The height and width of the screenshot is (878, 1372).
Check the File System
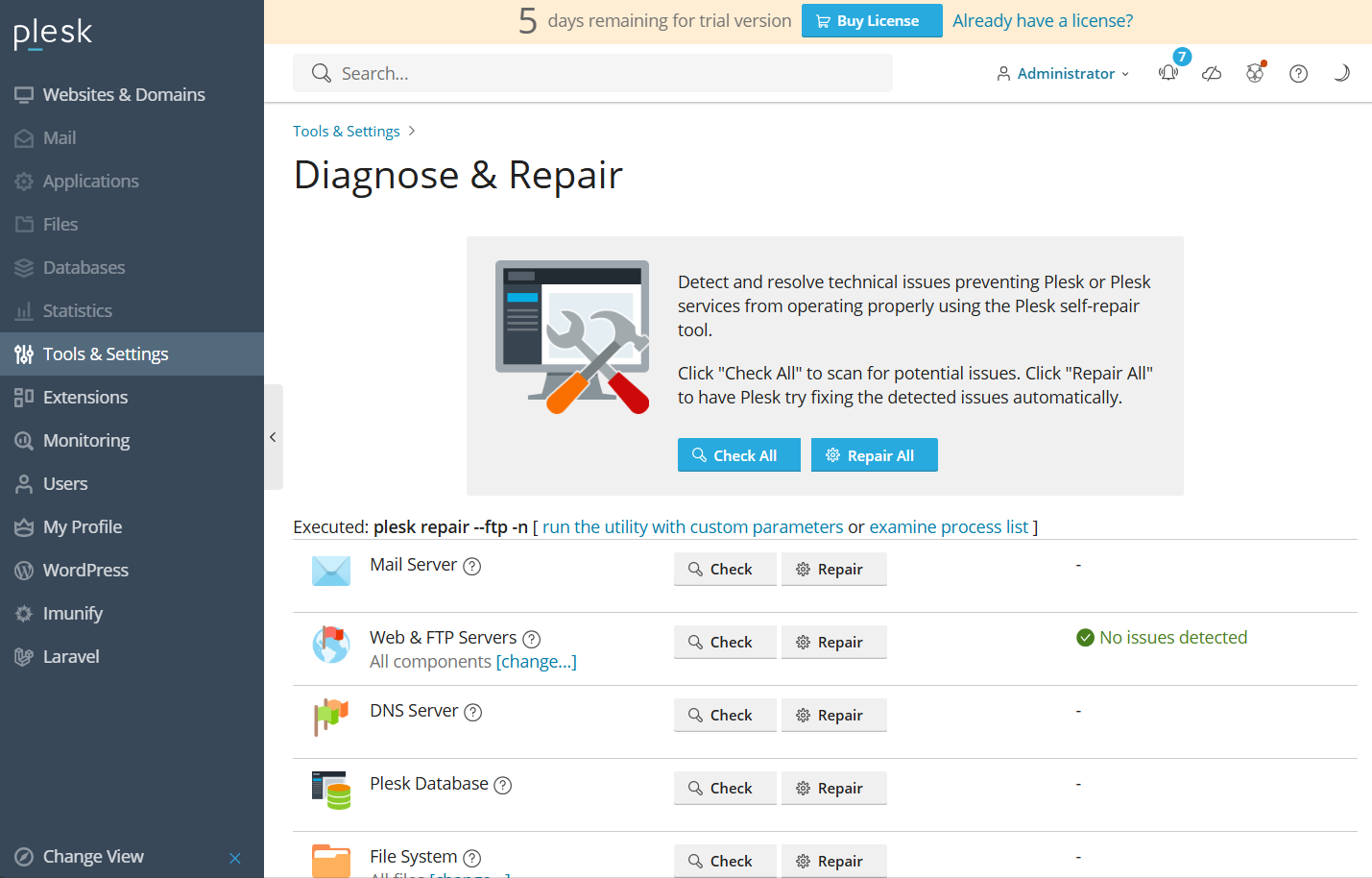(725, 861)
